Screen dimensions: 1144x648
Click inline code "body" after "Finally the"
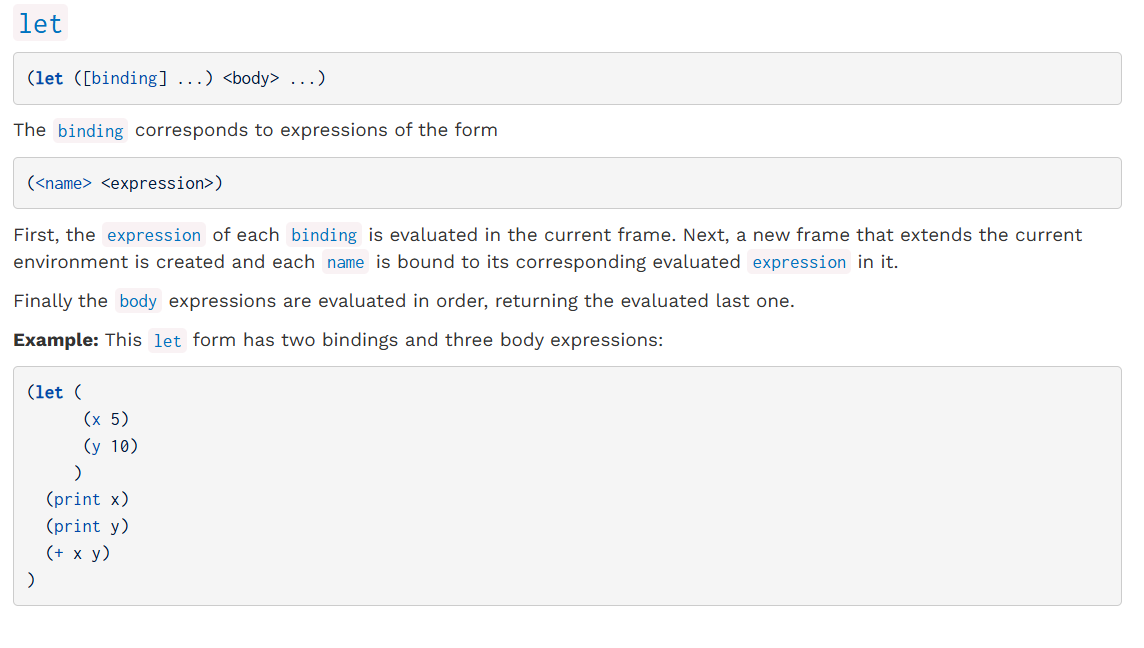(138, 302)
